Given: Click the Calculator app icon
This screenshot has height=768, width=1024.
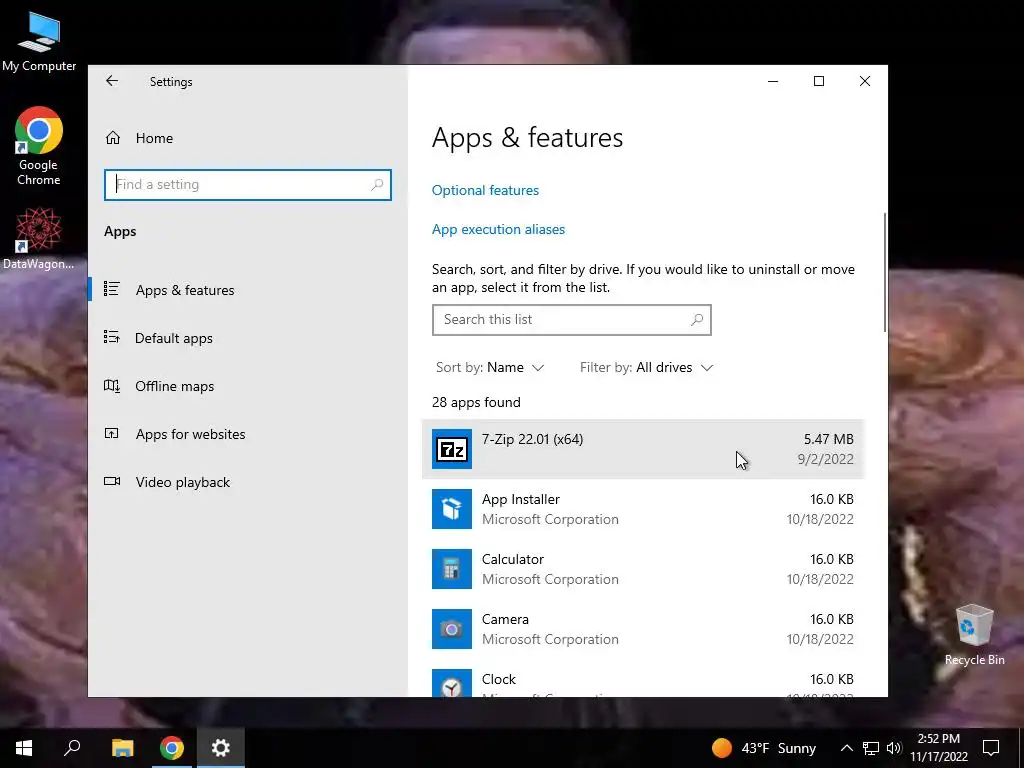Looking at the screenshot, I should 451,569.
